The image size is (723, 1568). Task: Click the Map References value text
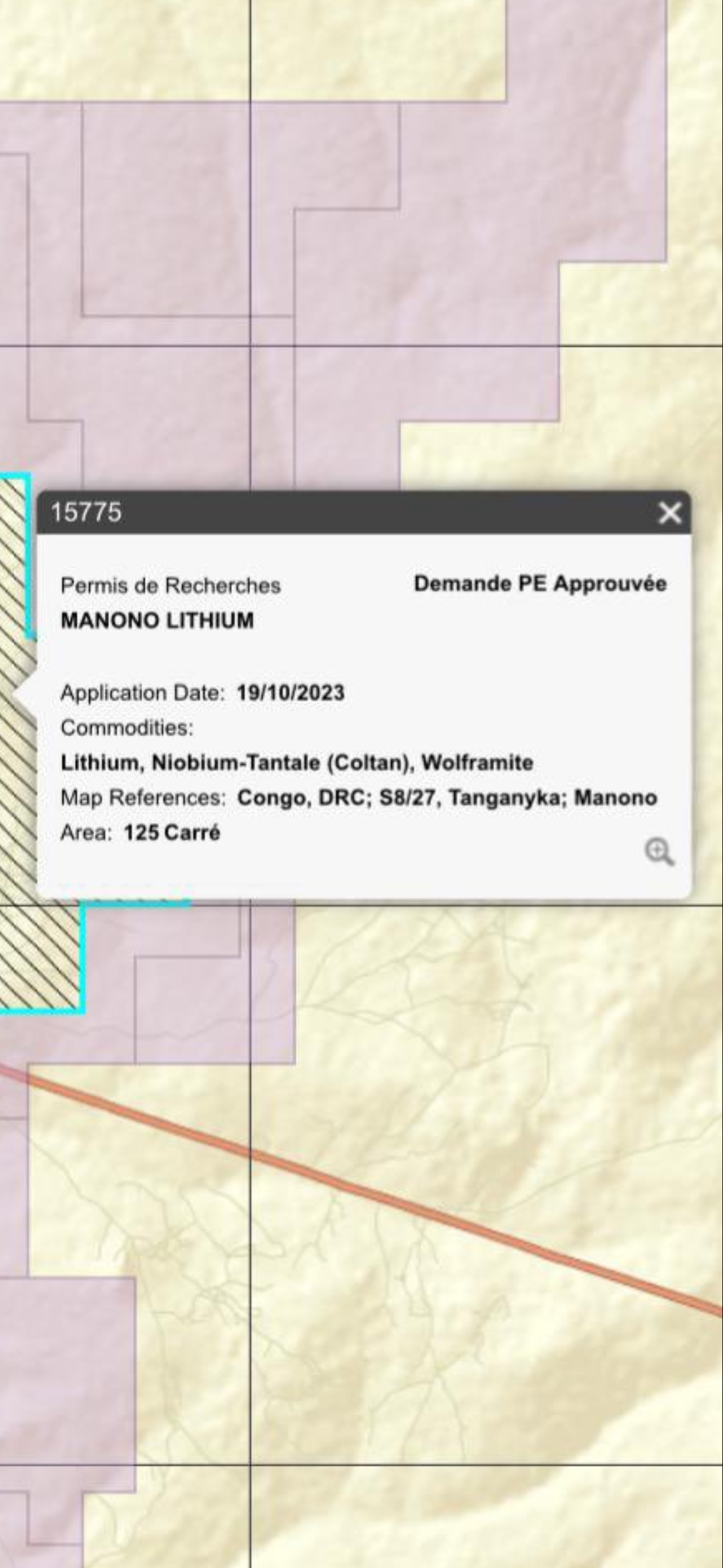(x=446, y=798)
